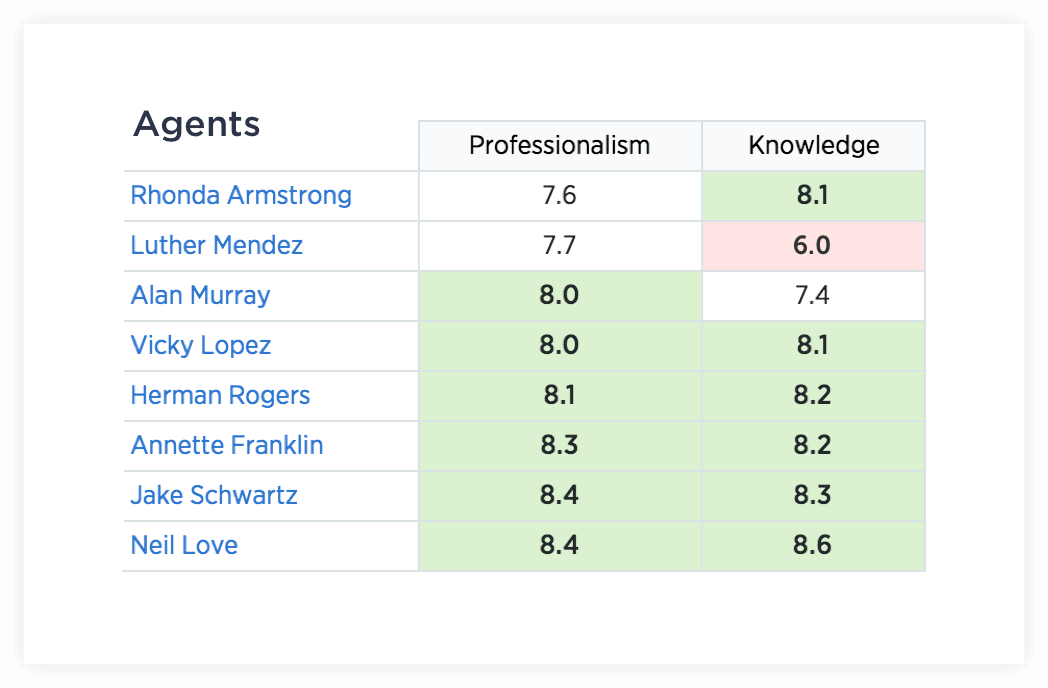
Task: Select Herman Rogers' 8.1 Professionalism cell
Action: coord(559,395)
